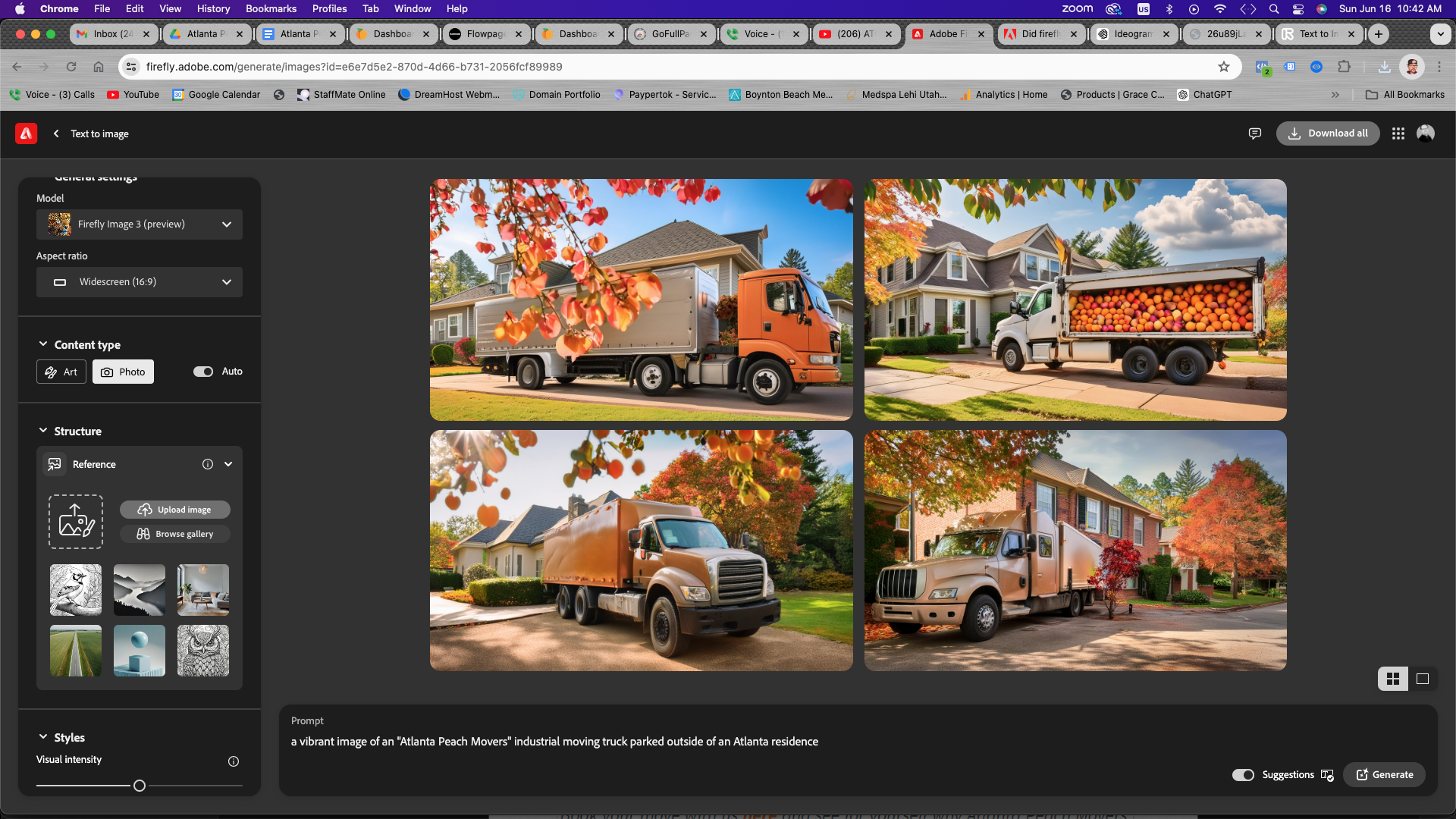Viewport: 1456px width, 819px height.
Task: Select the grid view icon
Action: pyautogui.click(x=1392, y=679)
